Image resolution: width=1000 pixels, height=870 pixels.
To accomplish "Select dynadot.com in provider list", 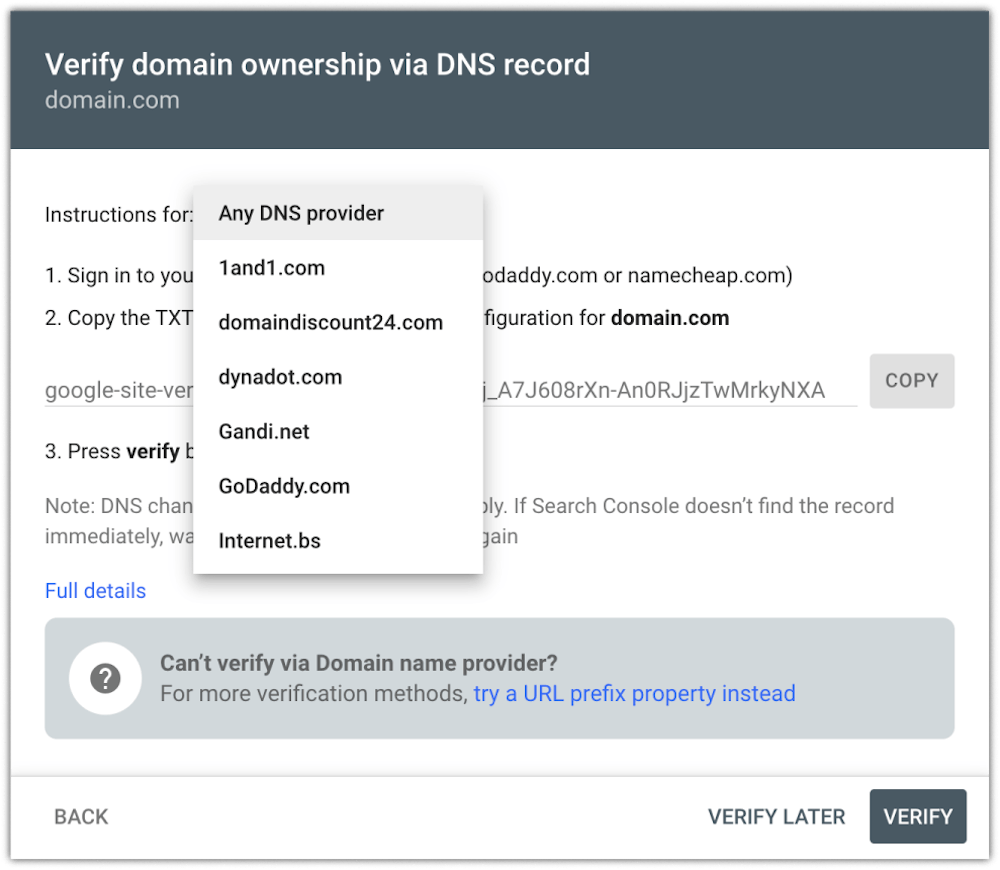I will coord(280,377).
